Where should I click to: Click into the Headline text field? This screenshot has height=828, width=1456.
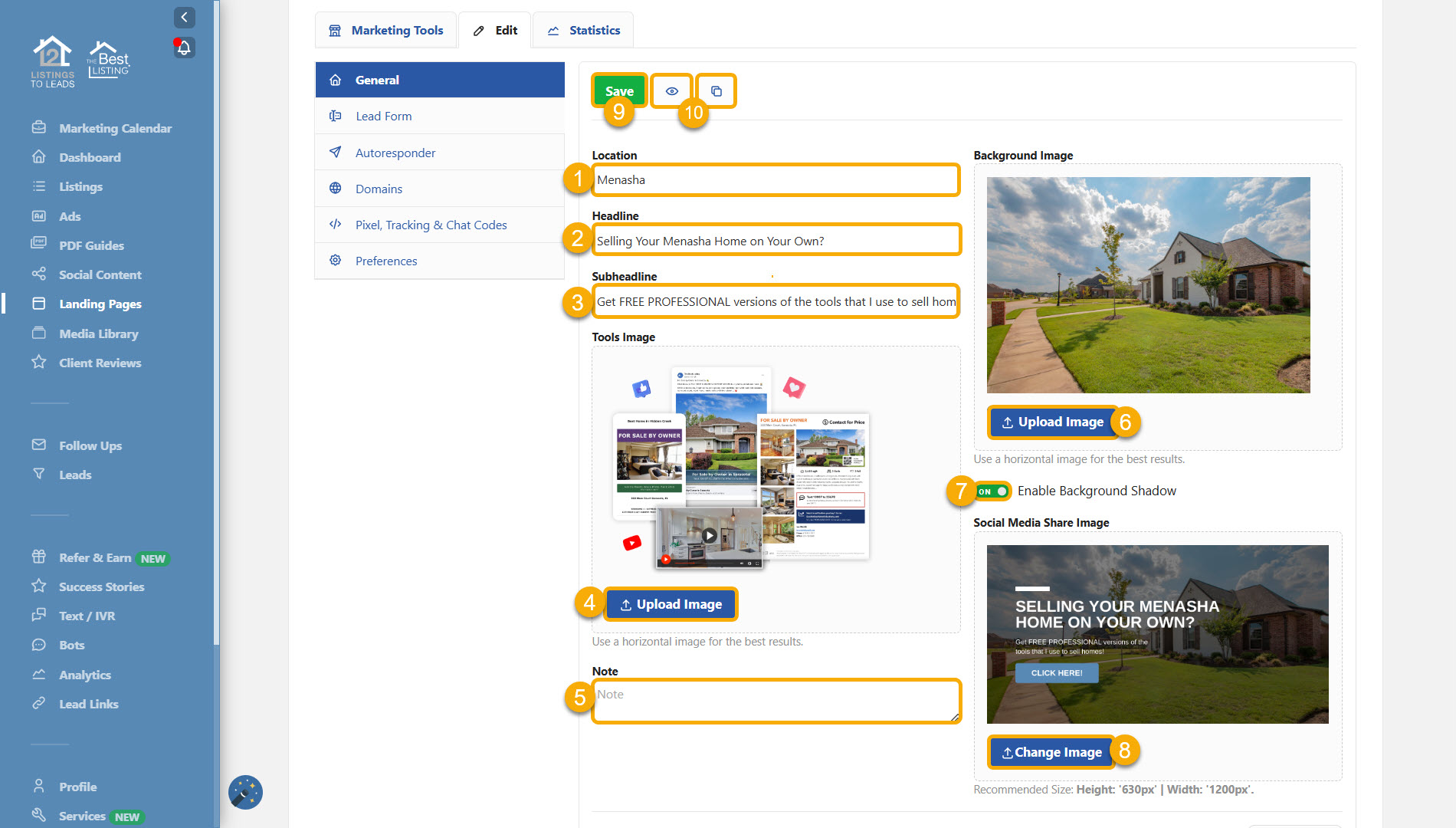[x=776, y=241]
